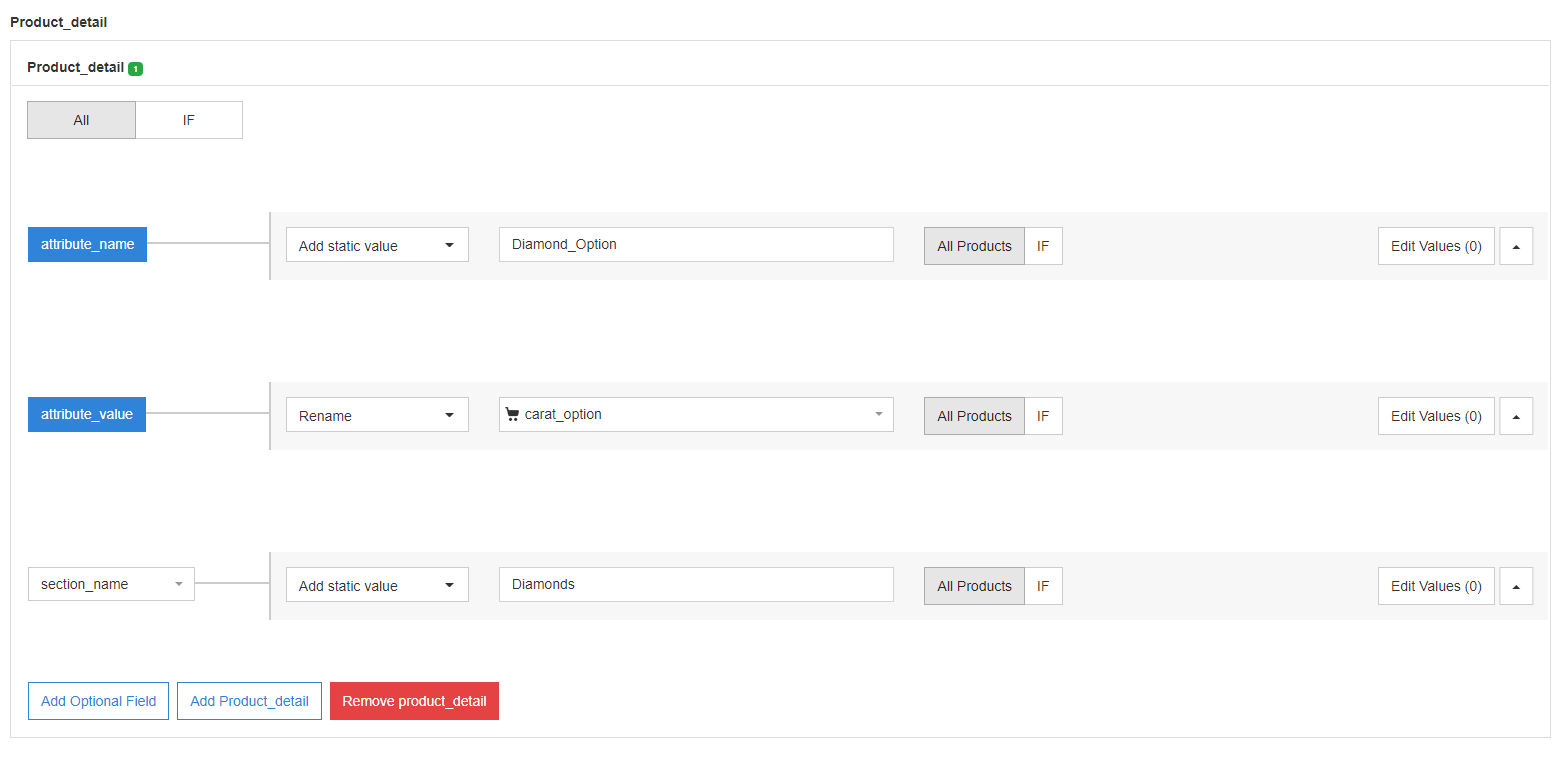The width and height of the screenshot is (1566, 765).
Task: Open the section_name field selector dropdown
Action: click(111, 584)
